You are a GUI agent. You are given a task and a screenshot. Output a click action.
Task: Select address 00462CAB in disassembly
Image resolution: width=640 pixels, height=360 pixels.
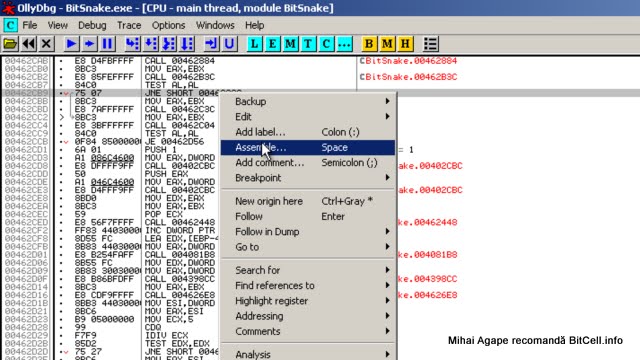(27, 61)
